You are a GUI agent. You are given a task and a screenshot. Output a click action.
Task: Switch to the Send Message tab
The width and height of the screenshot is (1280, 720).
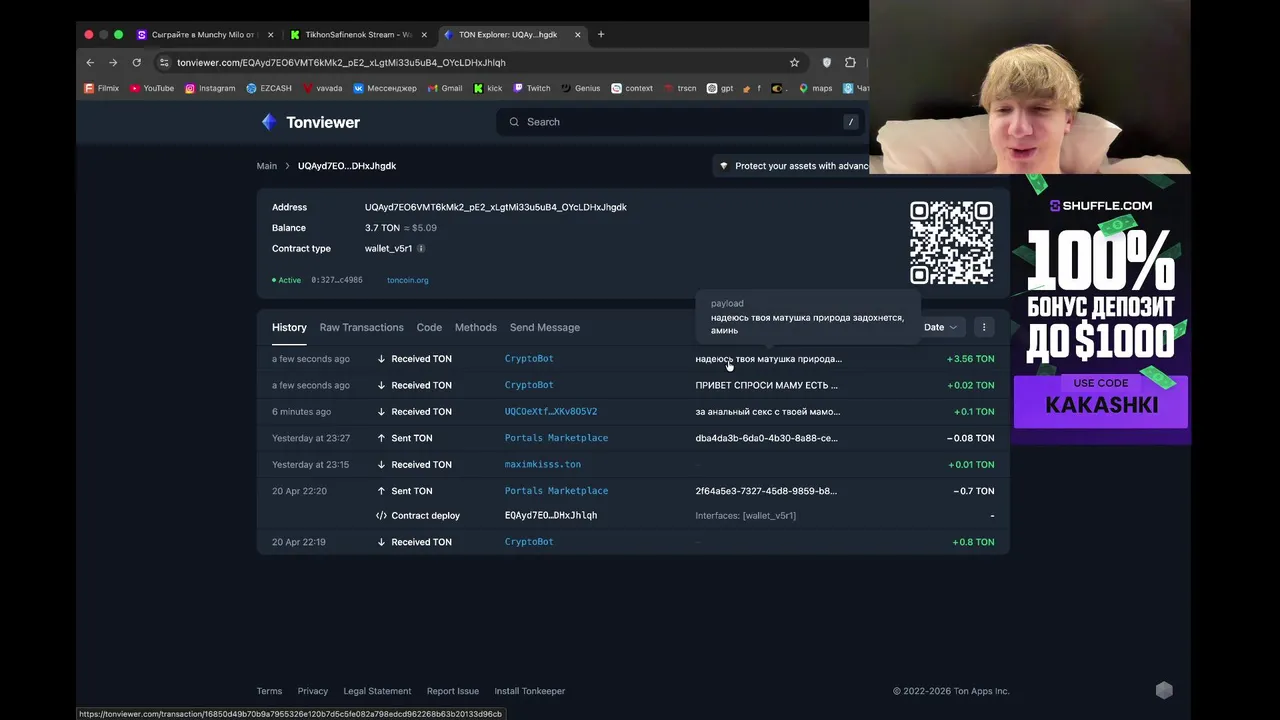click(x=544, y=327)
